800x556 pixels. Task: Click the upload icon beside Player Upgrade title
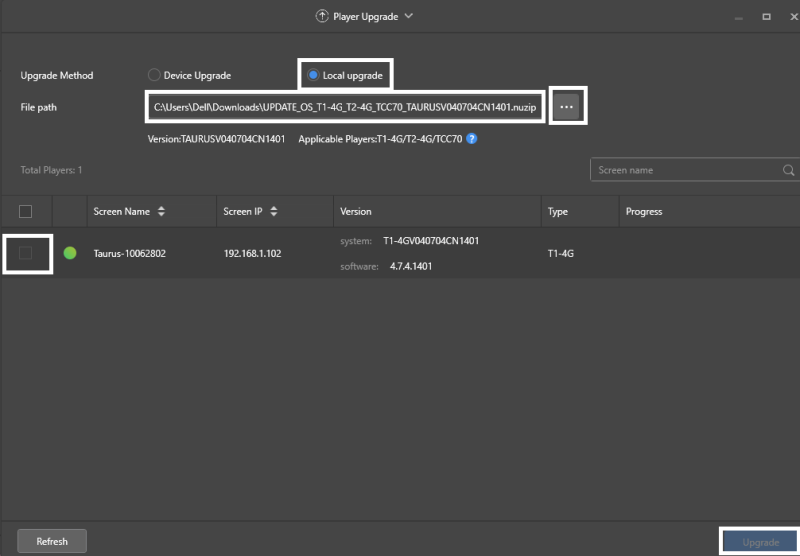pos(321,16)
